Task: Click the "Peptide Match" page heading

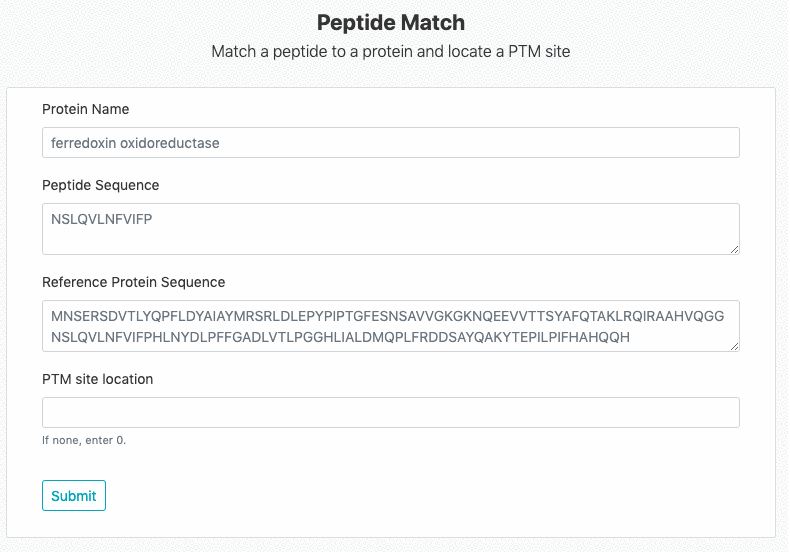Action: [391, 22]
